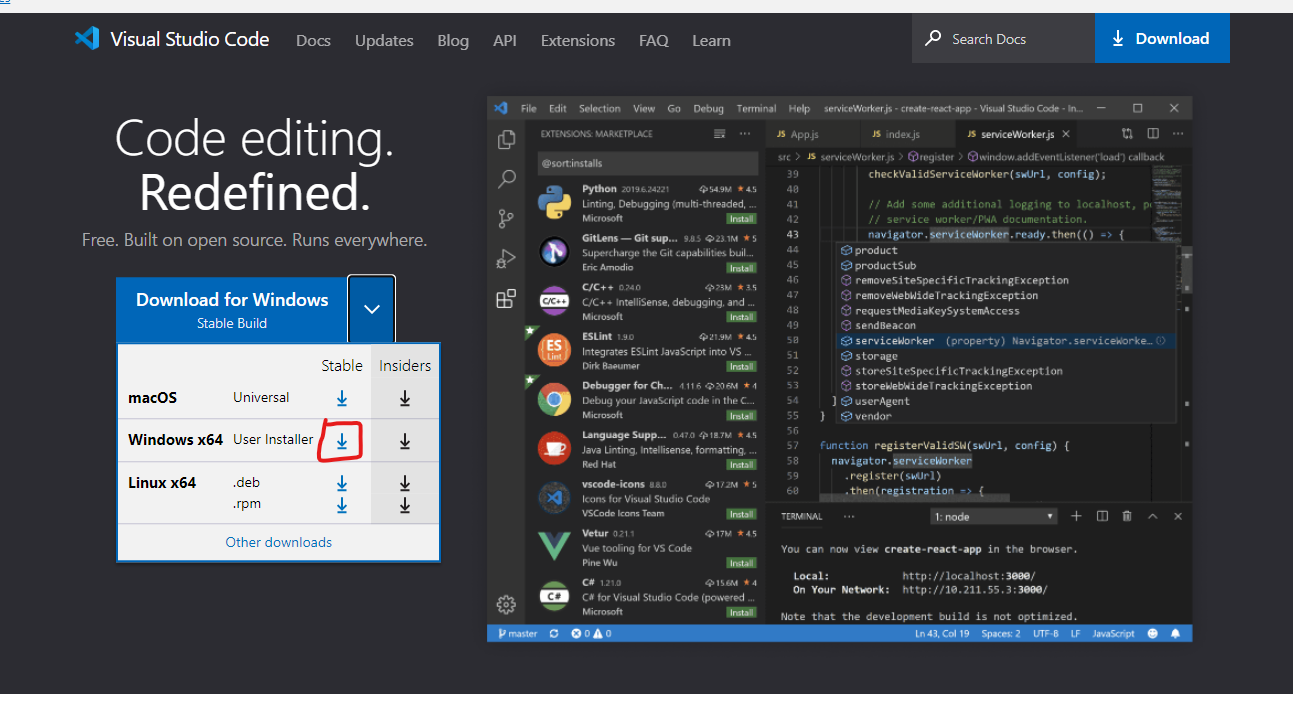1293x701 pixels.
Task: Click the top-right Download button
Action: coord(1162,39)
